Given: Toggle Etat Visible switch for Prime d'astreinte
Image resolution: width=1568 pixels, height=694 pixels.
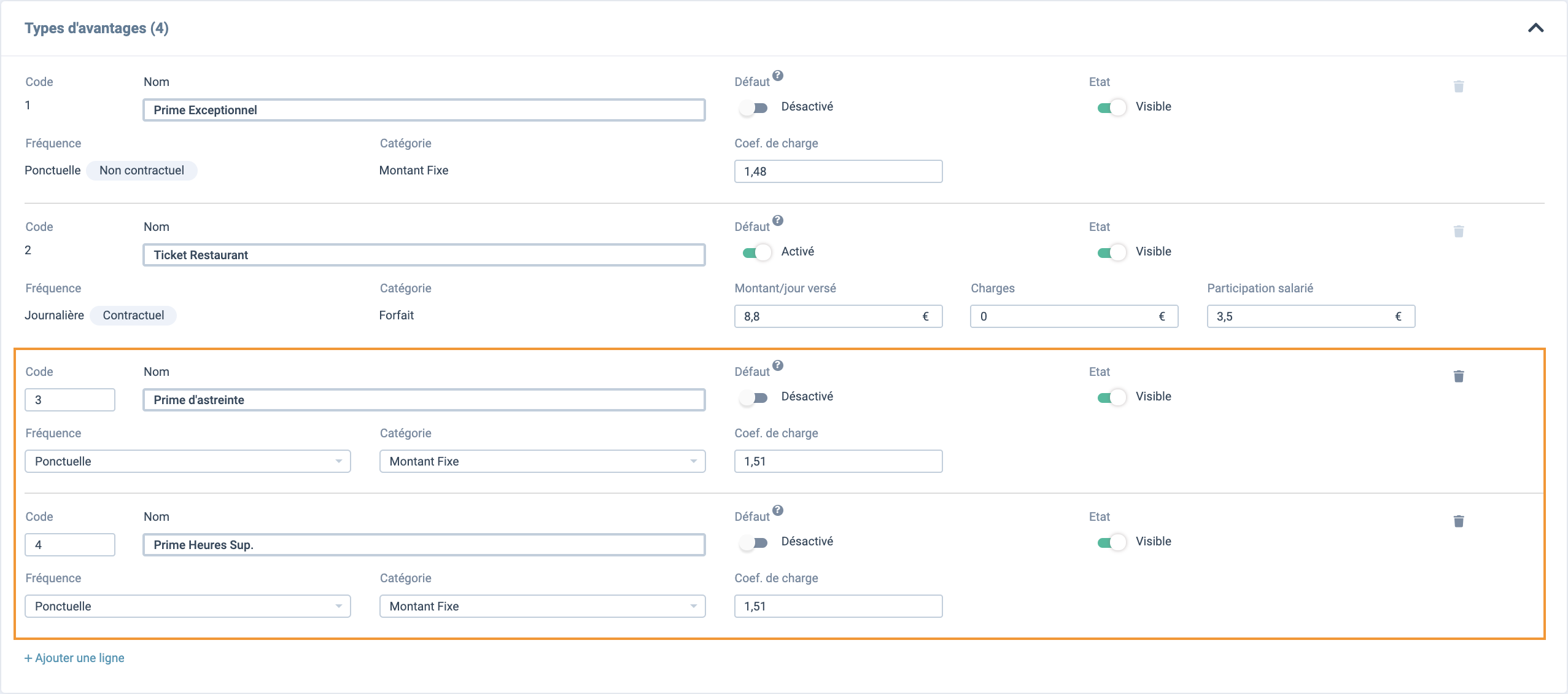Looking at the screenshot, I should tap(1112, 397).
